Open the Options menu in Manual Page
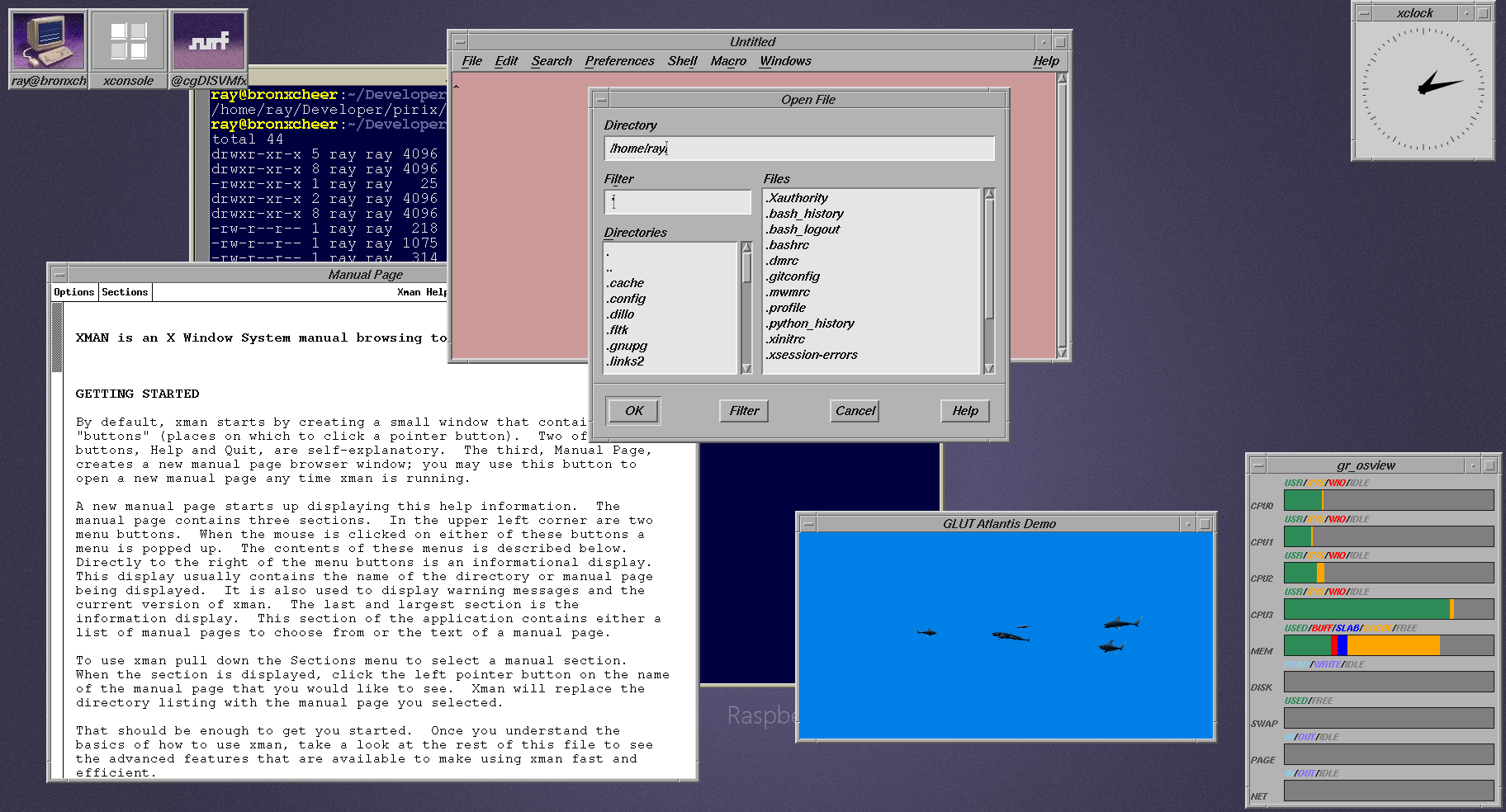This screenshot has height=812, width=1506. pyautogui.click(x=74, y=292)
